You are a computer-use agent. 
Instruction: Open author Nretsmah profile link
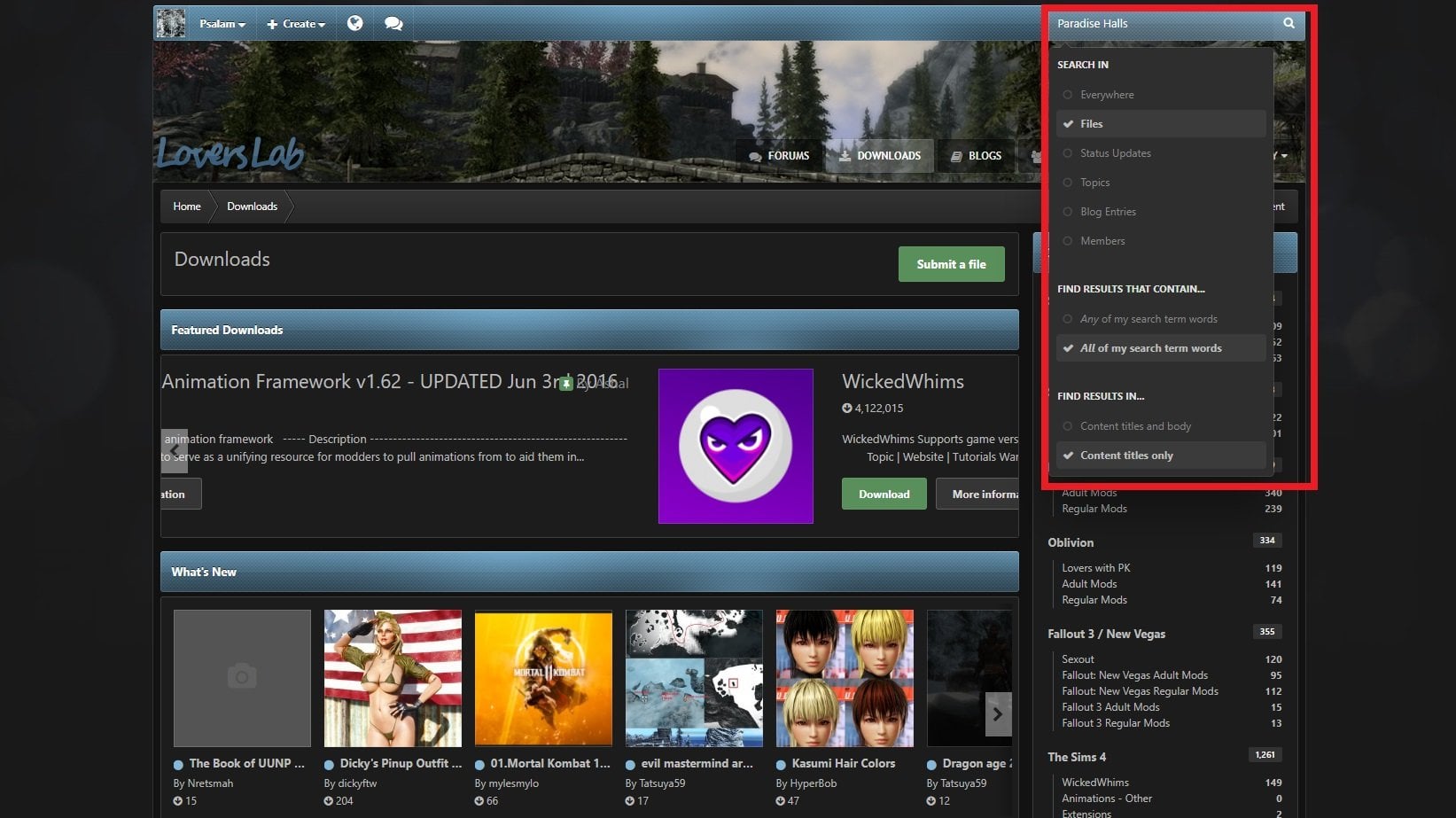point(210,783)
